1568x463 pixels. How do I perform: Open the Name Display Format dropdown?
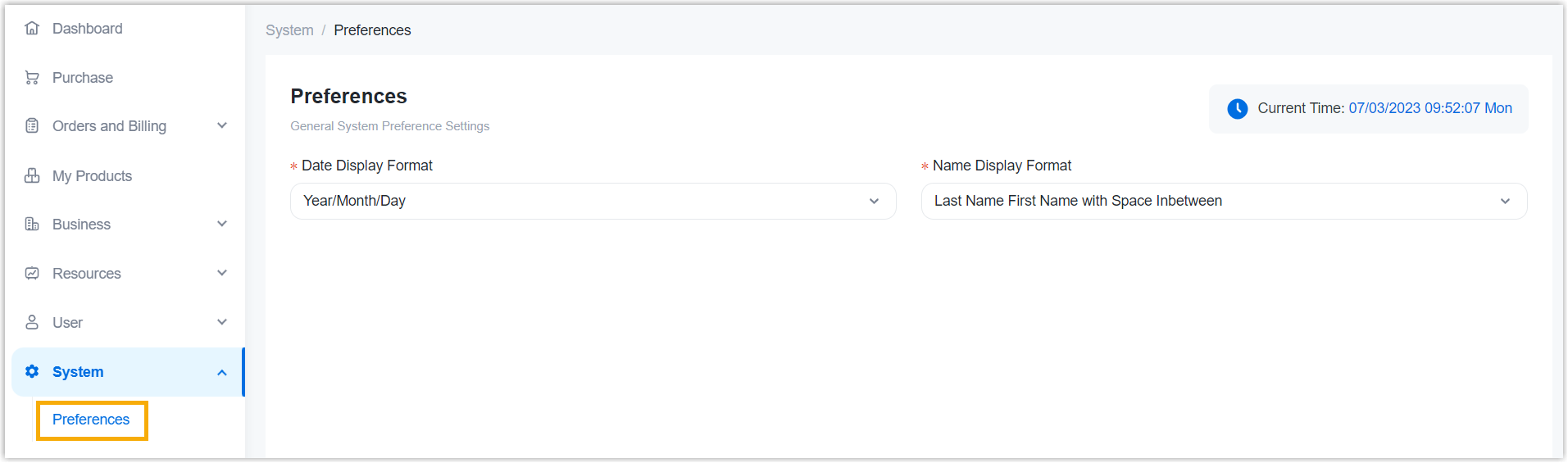pos(1224,202)
